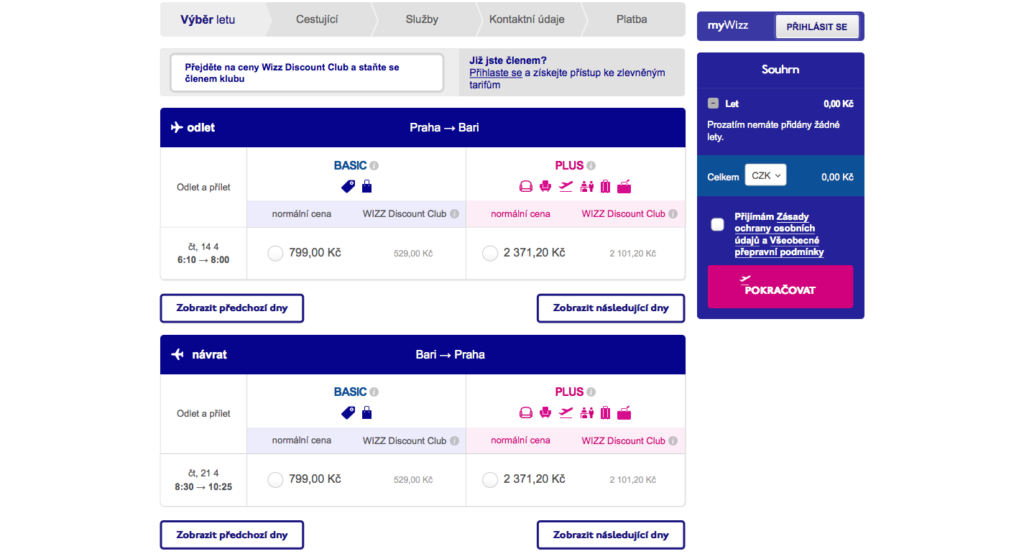Click the price tag icon under outbound BASIC

pyautogui.click(x=348, y=187)
